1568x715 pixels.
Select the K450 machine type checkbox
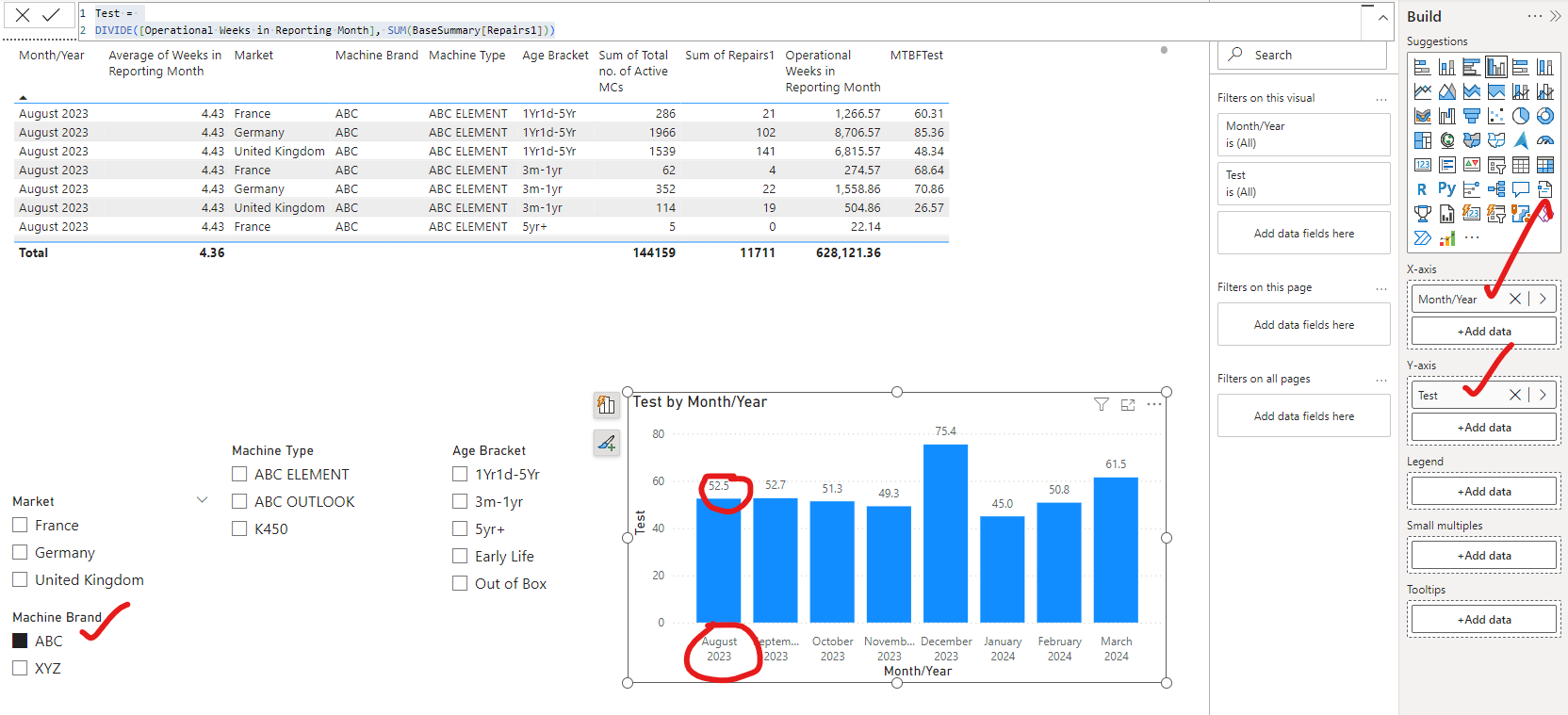click(x=239, y=528)
